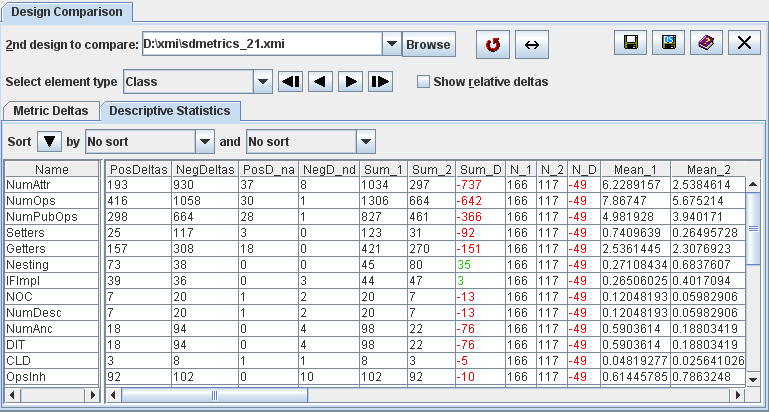Select the Design Comparison tab
Screen dimensions: 769x412
coord(67,12)
